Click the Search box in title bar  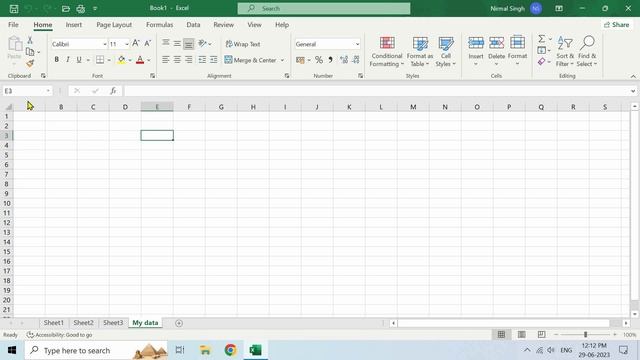(324, 8)
